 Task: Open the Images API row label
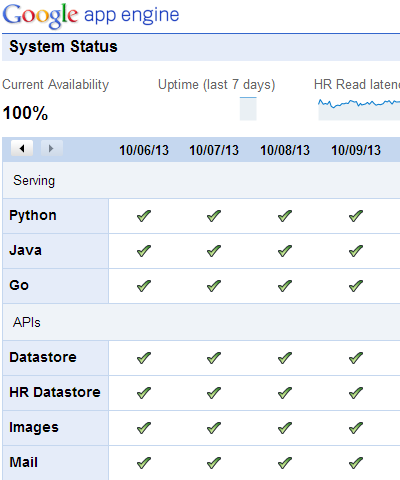34,428
